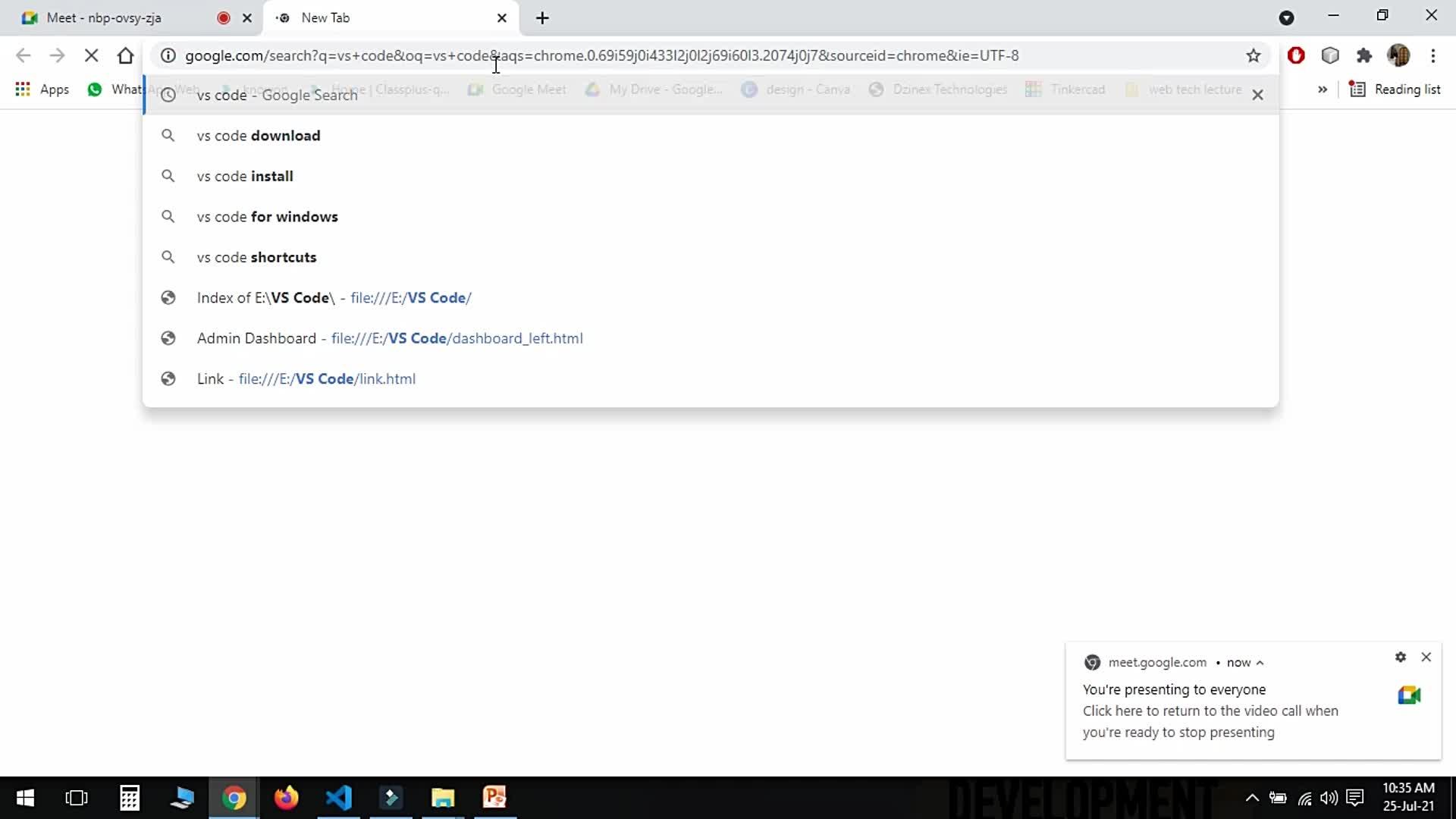Remove the 'vs code - Google Search' suggestion
Screen dimensions: 1456x819
1257,95
